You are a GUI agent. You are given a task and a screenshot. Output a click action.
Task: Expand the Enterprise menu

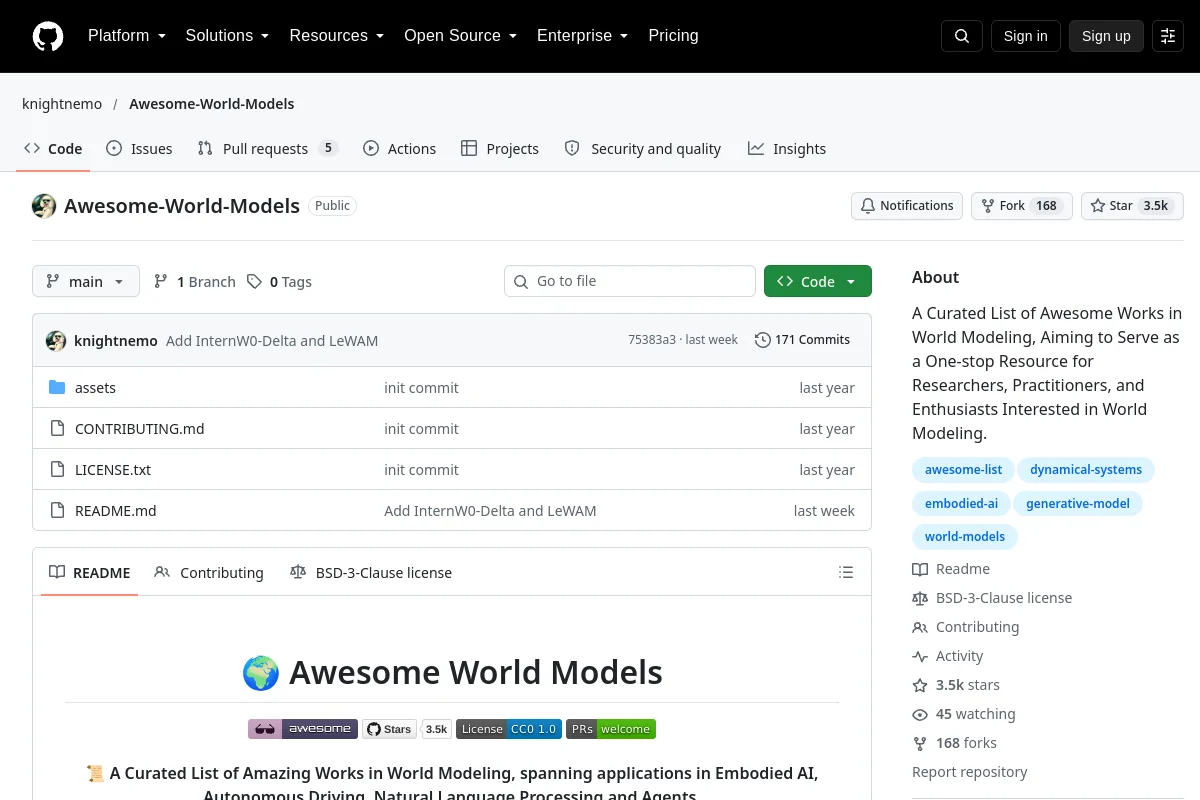[x=582, y=36]
